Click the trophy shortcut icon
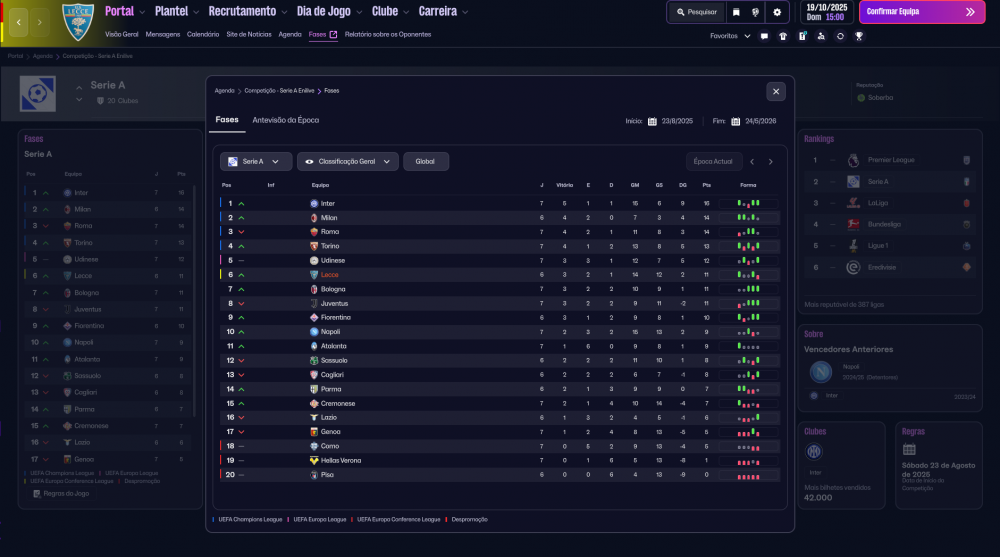 pos(859,36)
